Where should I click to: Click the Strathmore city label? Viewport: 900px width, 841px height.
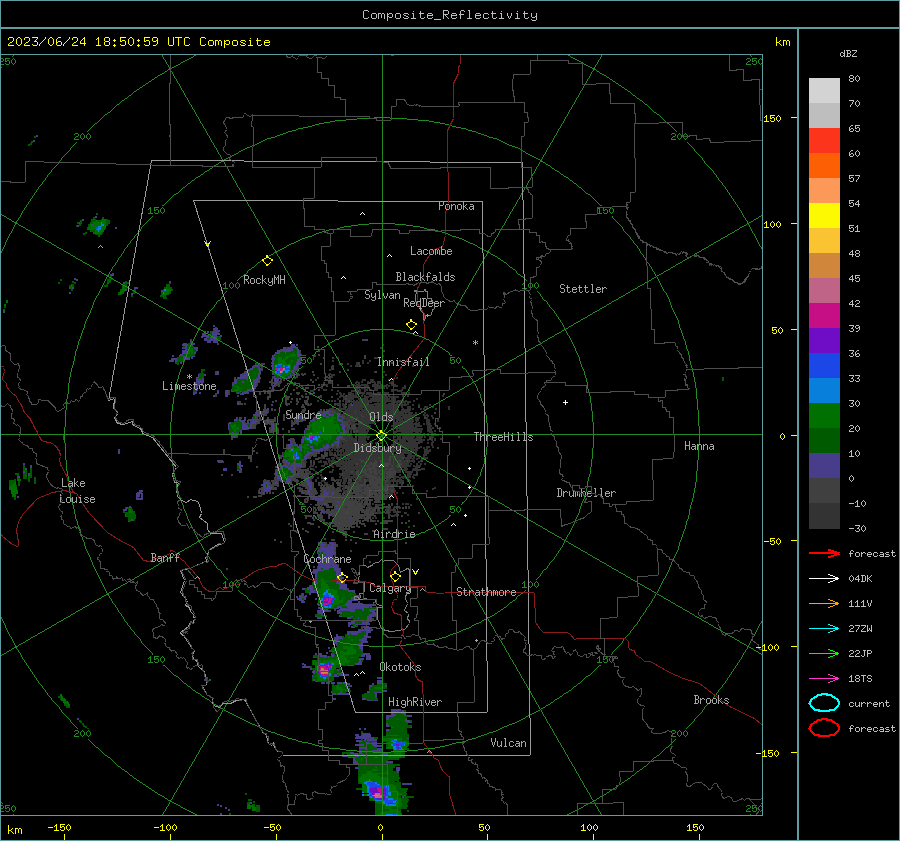[x=486, y=592]
